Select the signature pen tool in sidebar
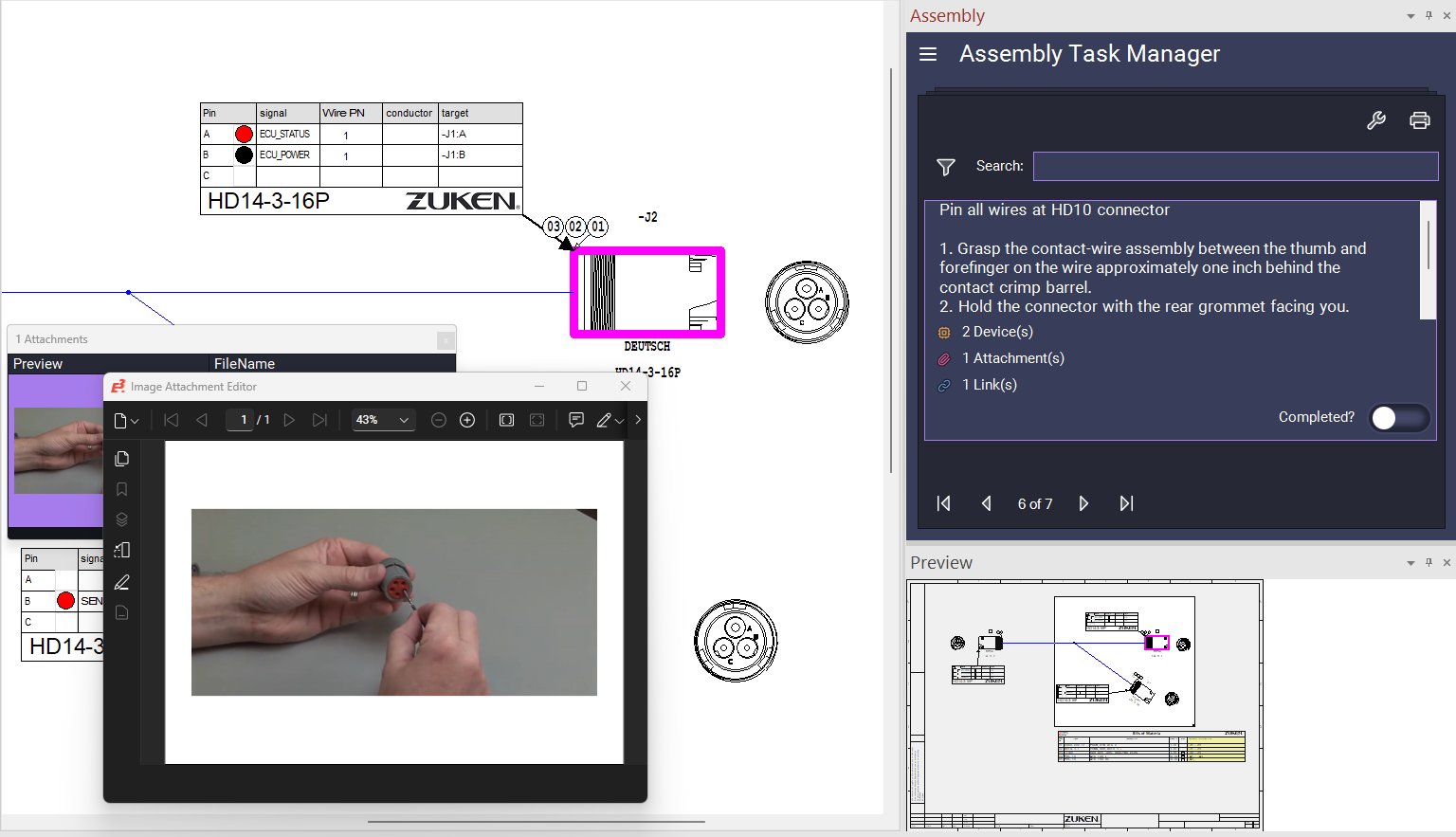Viewport: 1456px width, 837px height. point(122,582)
